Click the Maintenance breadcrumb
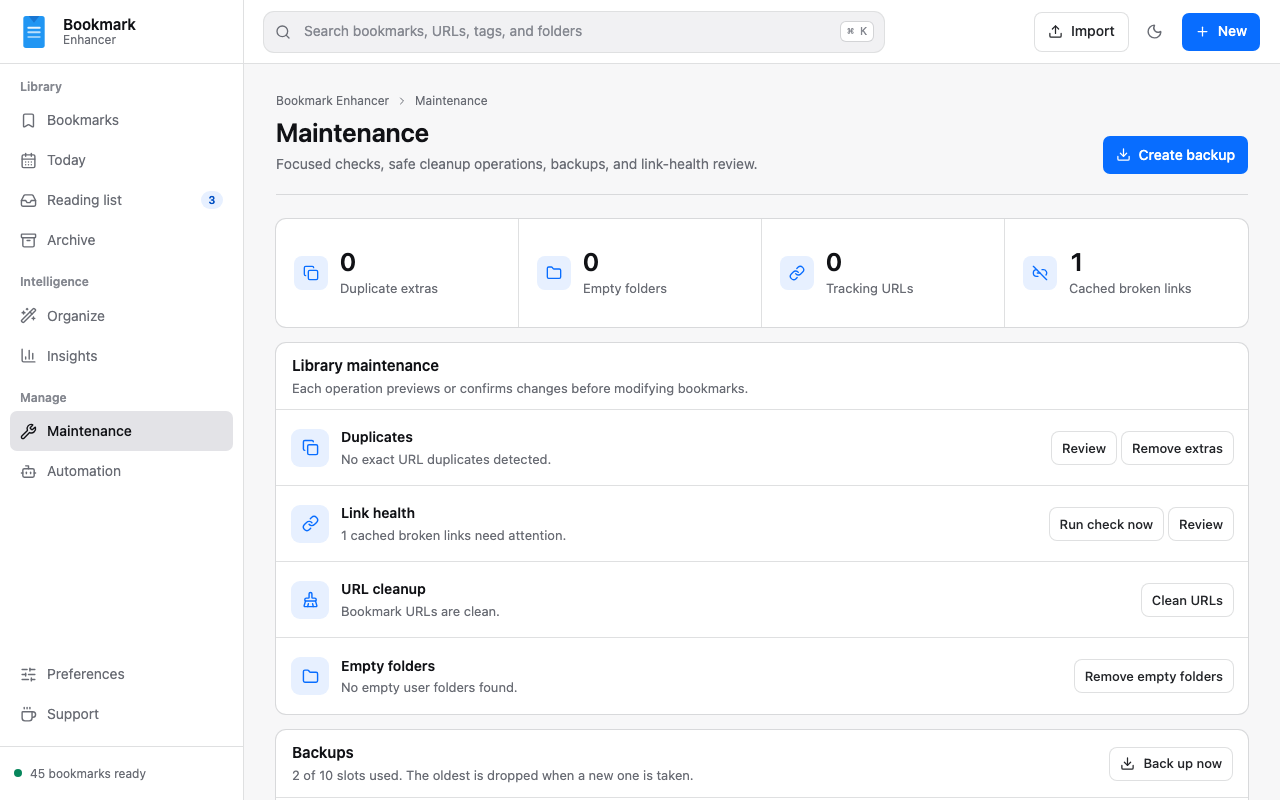 [451, 101]
